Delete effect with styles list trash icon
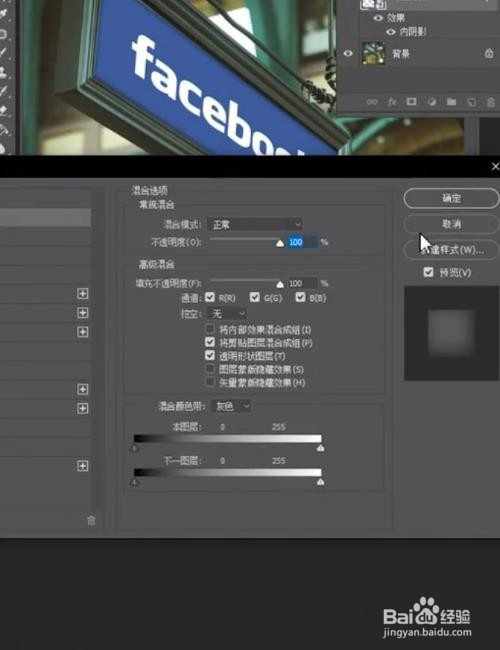 (x=91, y=520)
